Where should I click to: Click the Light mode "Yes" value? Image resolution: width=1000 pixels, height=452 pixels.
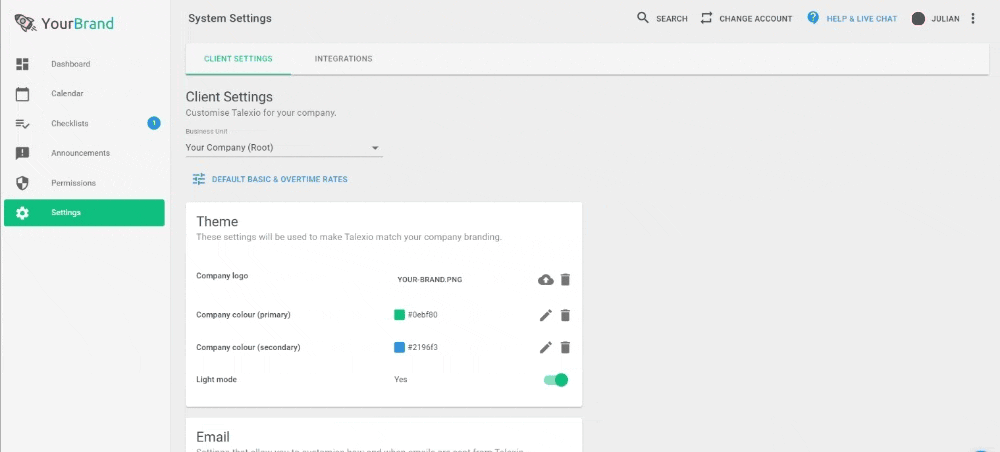click(x=401, y=379)
